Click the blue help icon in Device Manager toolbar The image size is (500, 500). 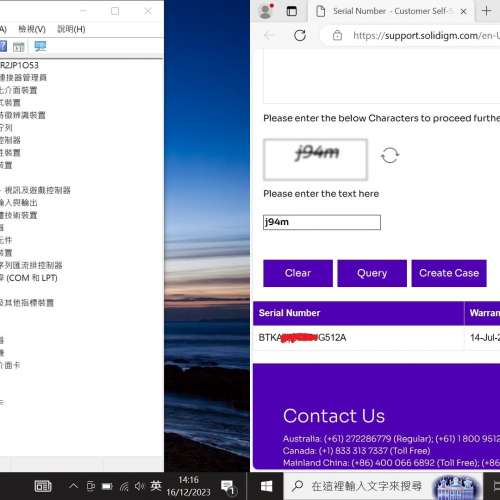(x=3, y=46)
